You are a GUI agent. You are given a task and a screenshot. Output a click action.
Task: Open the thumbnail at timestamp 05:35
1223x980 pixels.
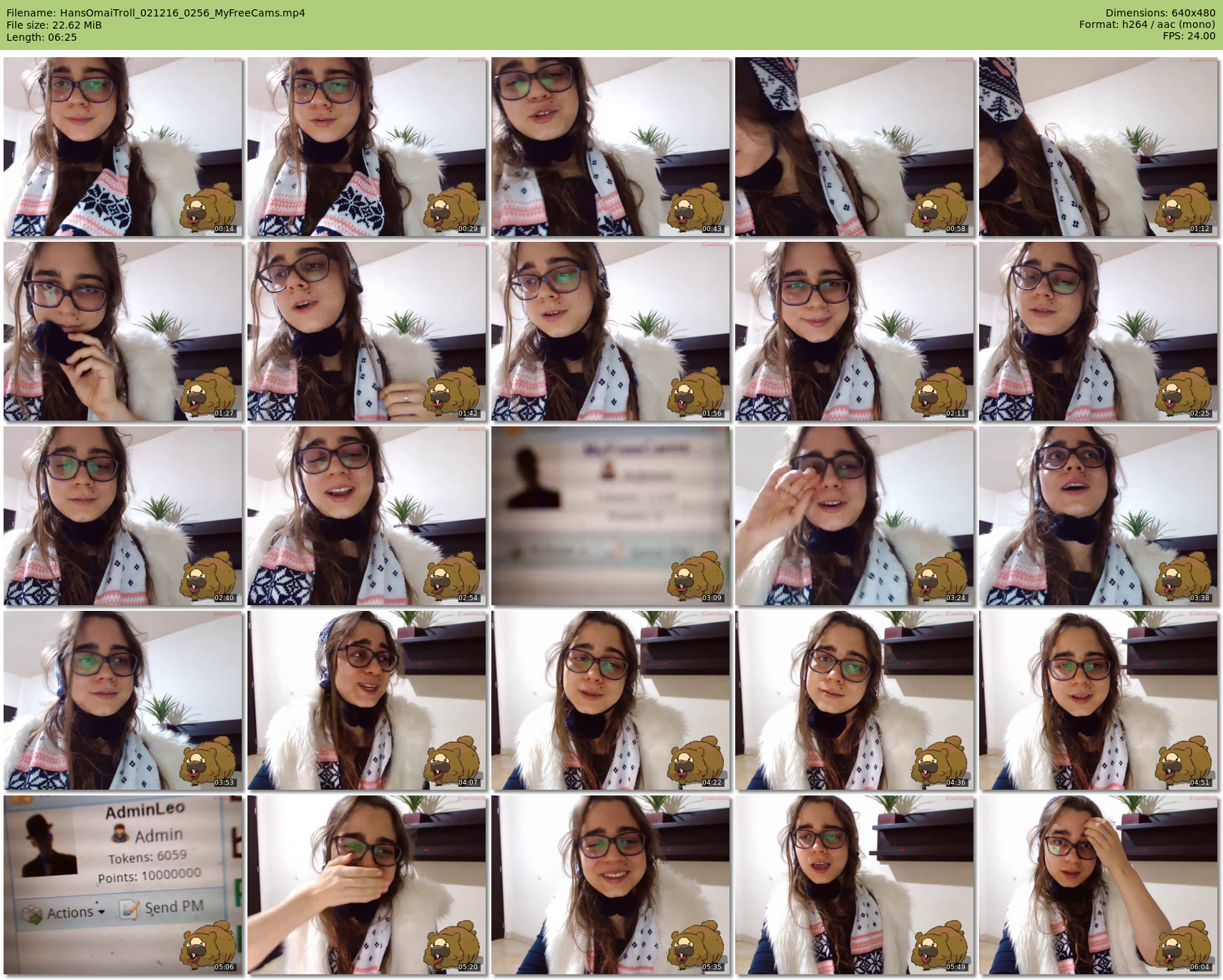(611, 885)
